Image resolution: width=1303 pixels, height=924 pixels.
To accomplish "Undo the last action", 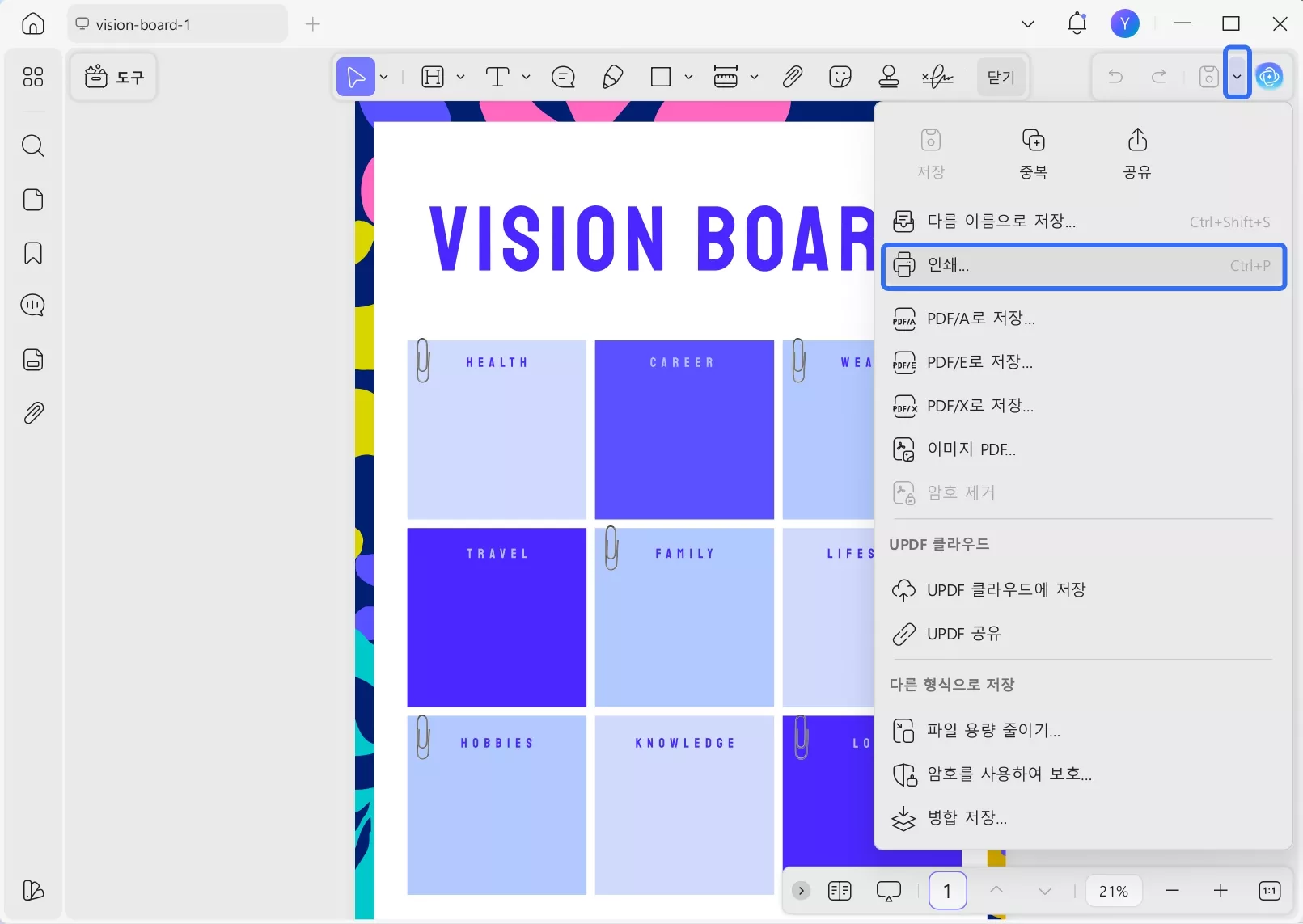I will point(1115,77).
